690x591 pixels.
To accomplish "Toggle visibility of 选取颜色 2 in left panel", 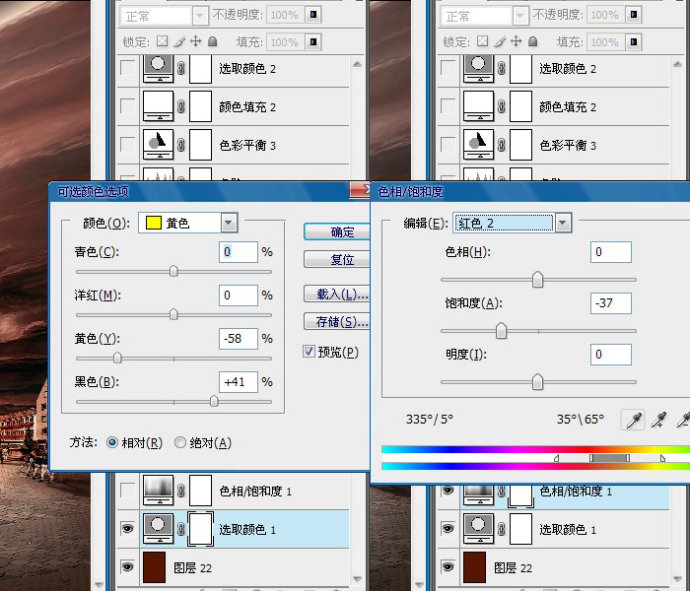I will pyautogui.click(x=128, y=68).
